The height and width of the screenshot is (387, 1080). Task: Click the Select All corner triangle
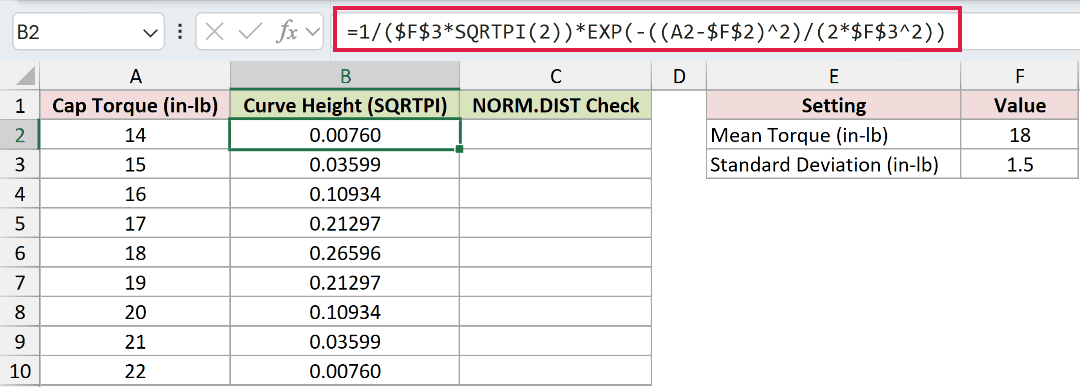25,76
